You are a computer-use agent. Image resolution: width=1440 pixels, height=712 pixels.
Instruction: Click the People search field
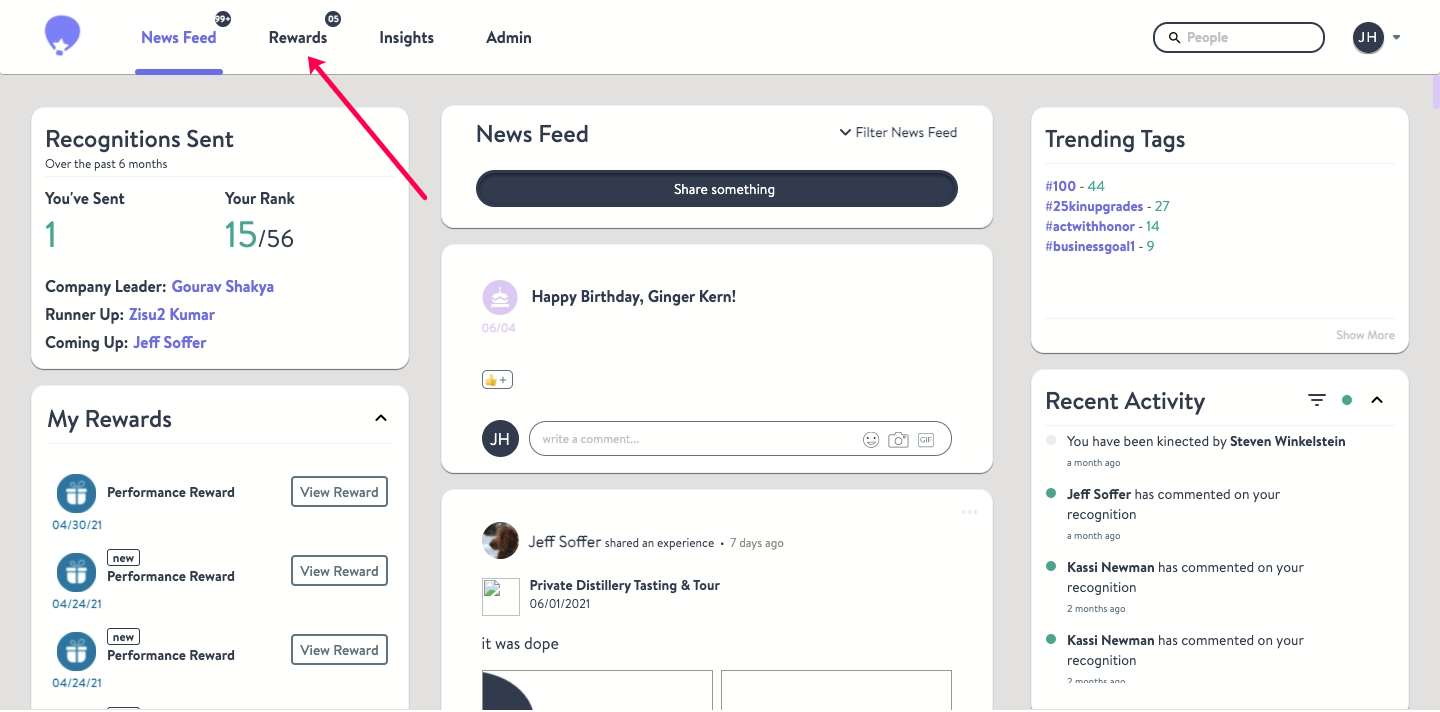[1238, 38]
